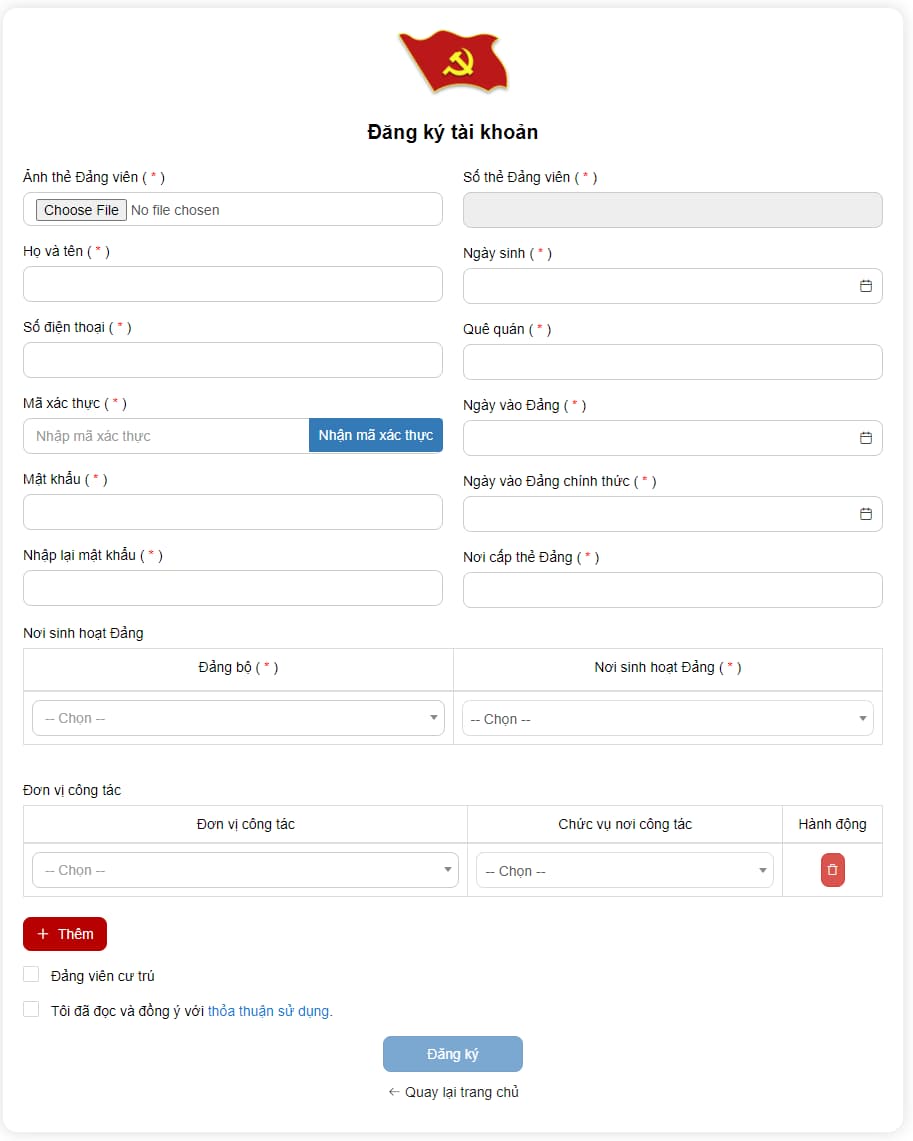Delete the work unit row with trash icon

point(832,870)
